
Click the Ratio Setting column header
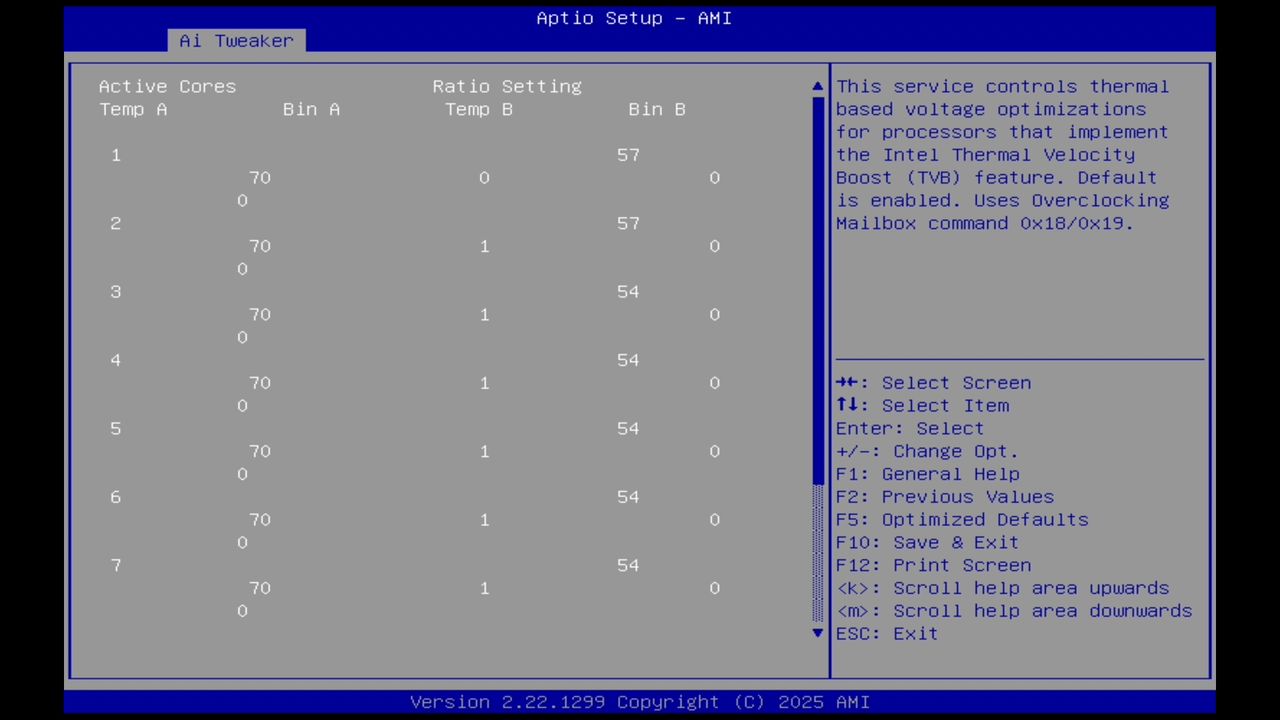tap(506, 86)
